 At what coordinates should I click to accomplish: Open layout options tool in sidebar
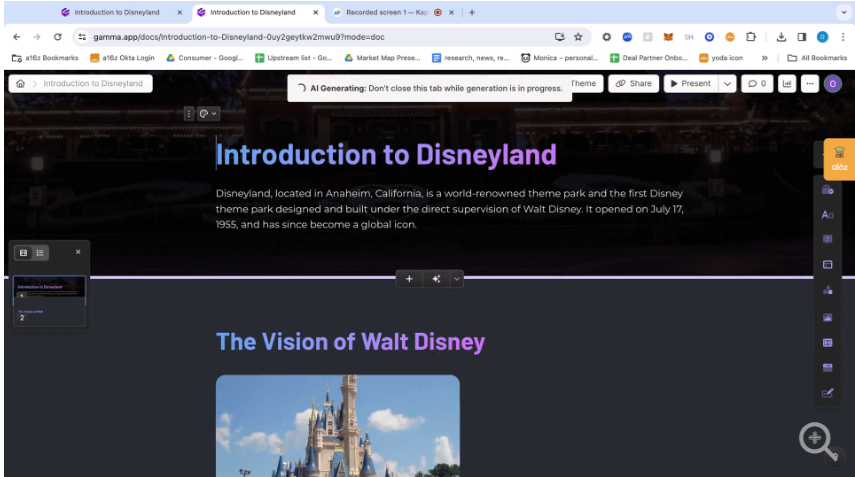(827, 264)
